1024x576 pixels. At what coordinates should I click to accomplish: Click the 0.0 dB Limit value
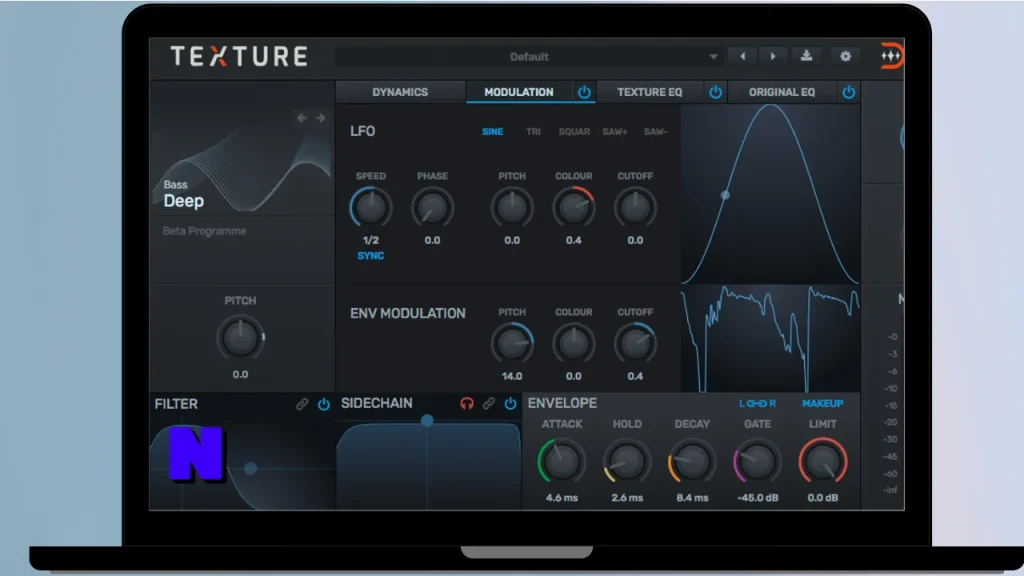tap(823, 498)
